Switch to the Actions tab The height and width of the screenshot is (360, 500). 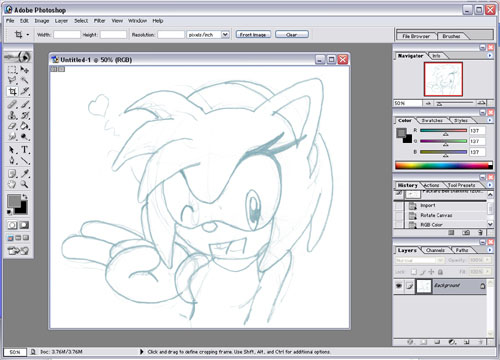431,185
